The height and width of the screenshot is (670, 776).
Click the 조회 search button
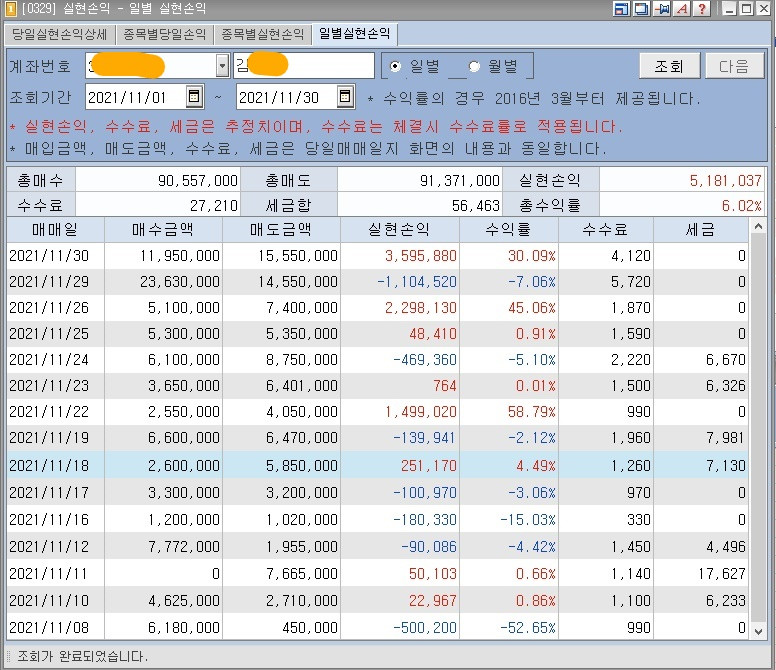[669, 66]
